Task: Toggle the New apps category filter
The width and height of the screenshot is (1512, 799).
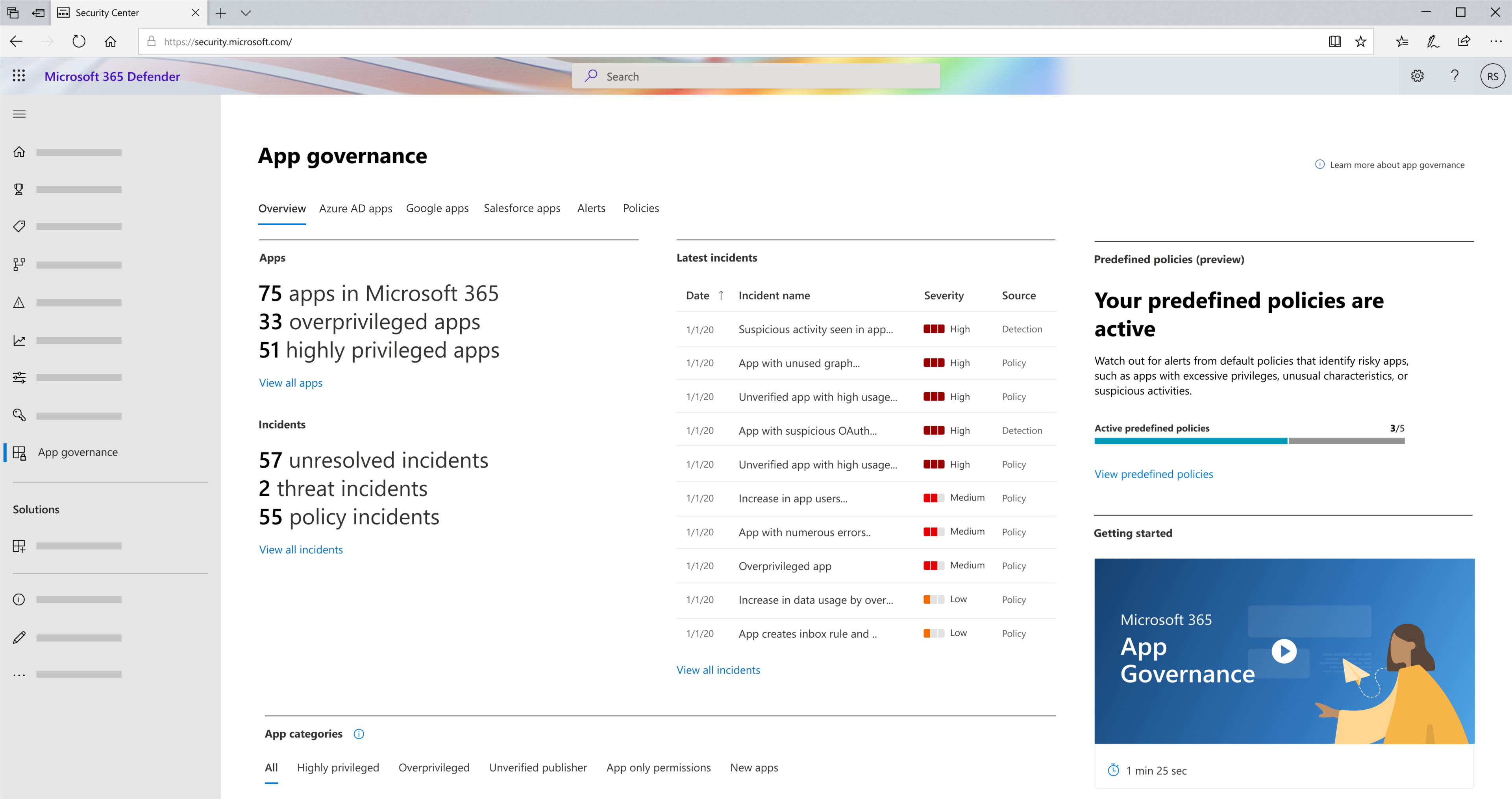Action: click(x=753, y=768)
